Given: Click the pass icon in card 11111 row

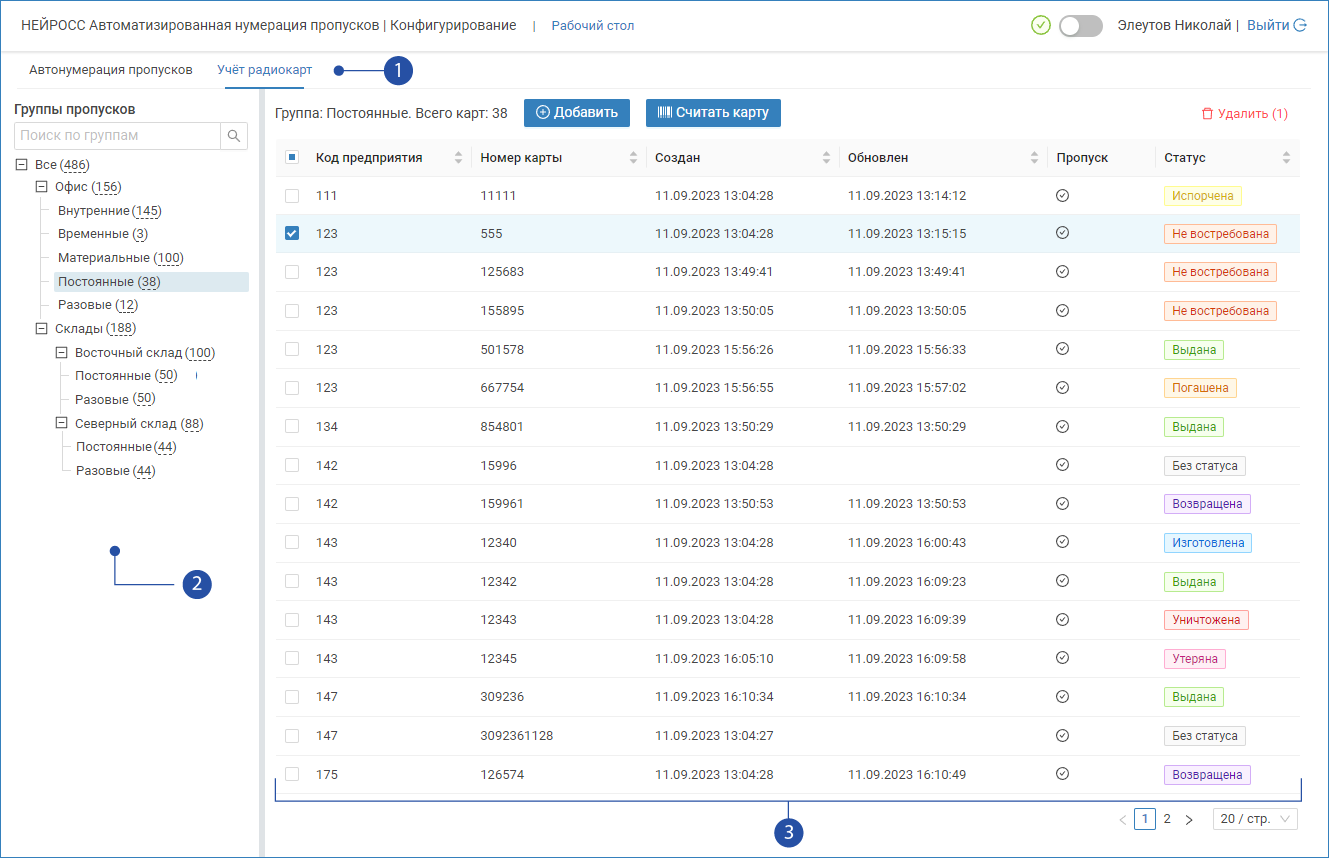Looking at the screenshot, I should 1062,196.
